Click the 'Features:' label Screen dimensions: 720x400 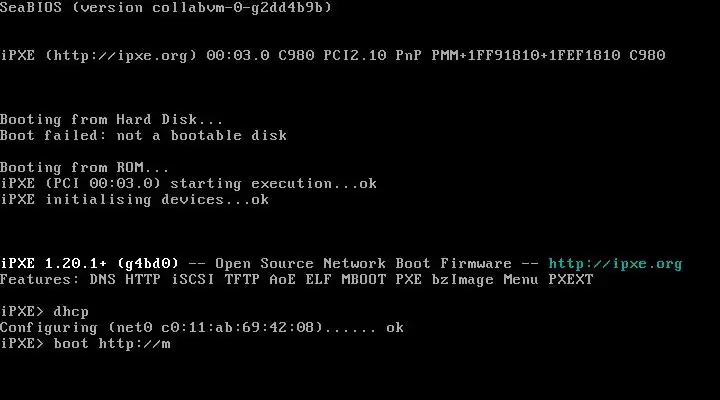click(x=39, y=280)
